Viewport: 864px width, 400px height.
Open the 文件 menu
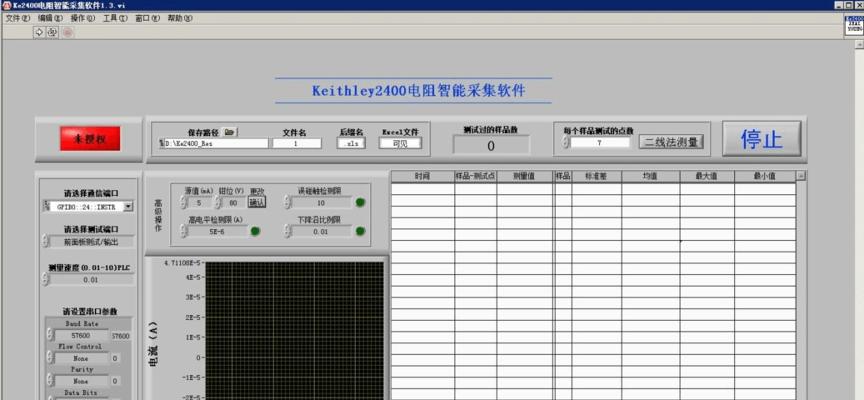point(18,18)
